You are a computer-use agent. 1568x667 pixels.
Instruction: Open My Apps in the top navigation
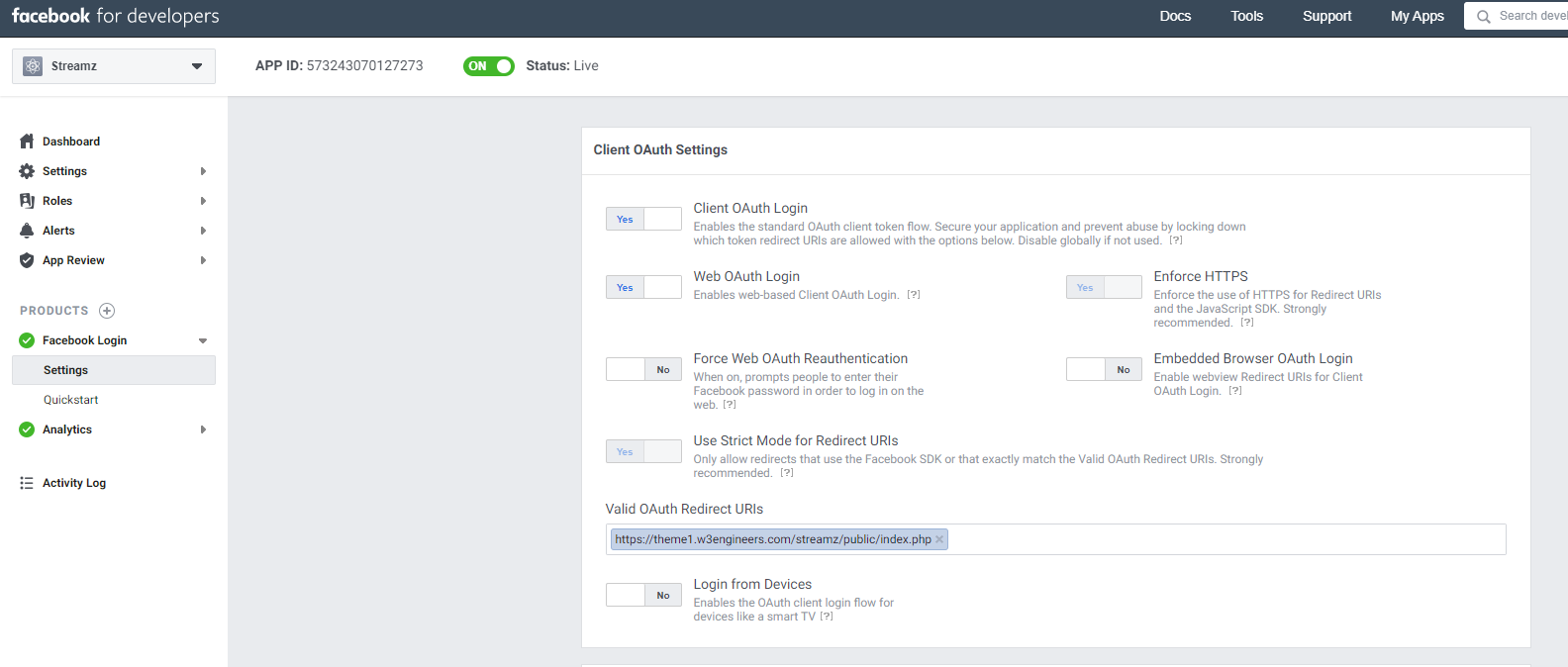pos(1417,16)
